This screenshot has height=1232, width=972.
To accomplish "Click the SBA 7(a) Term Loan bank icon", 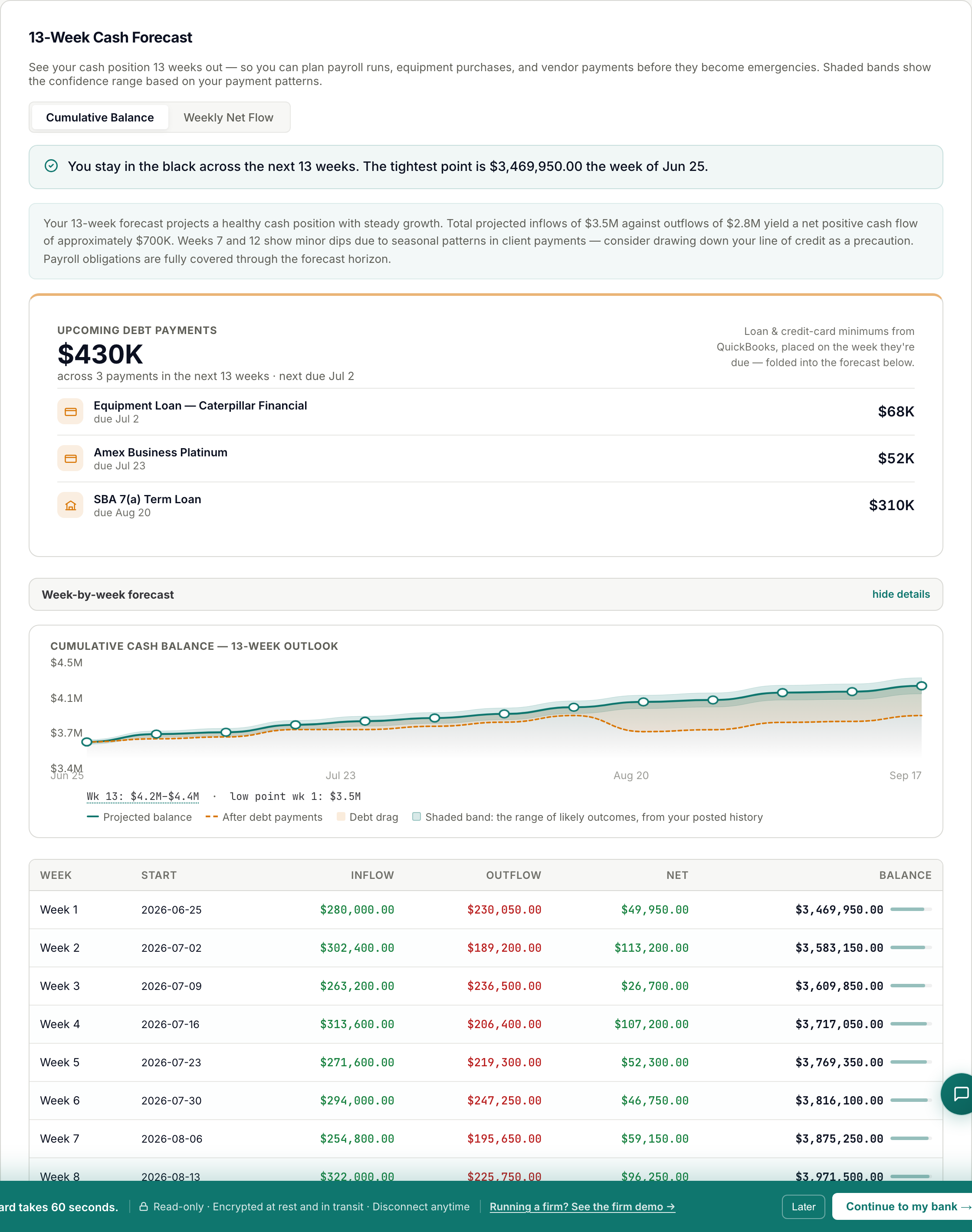I will tap(71, 505).
